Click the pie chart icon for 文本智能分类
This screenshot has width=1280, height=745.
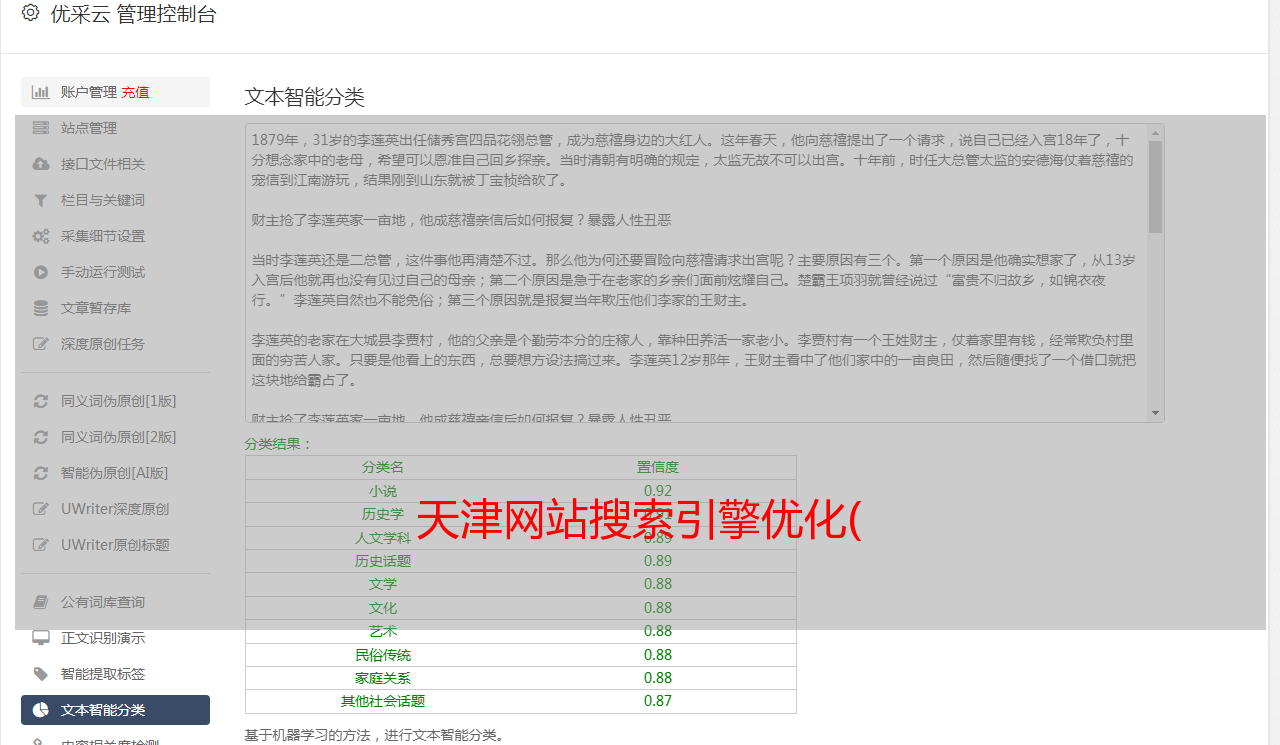point(41,710)
